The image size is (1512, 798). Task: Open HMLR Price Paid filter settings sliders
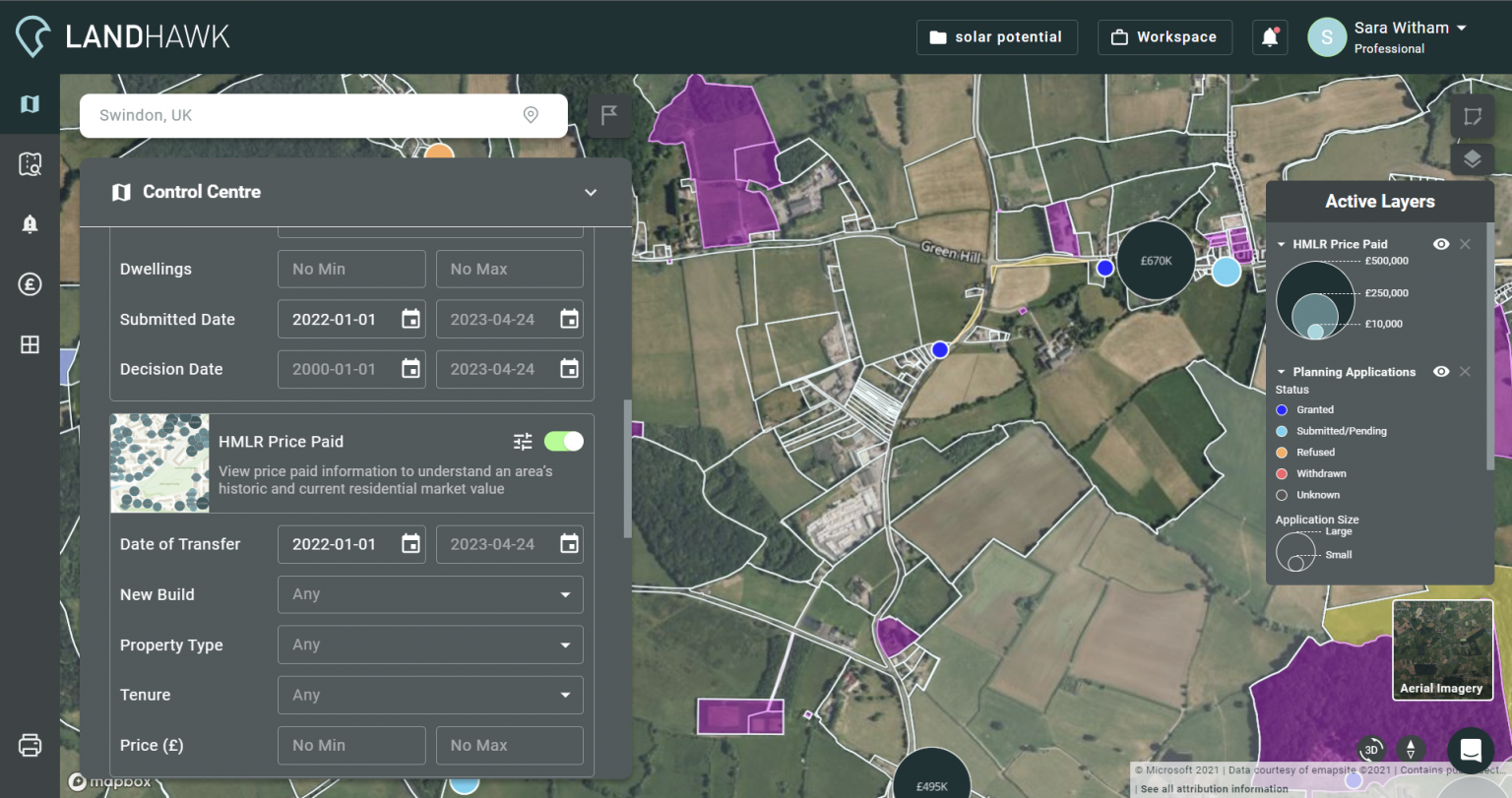[x=523, y=441]
